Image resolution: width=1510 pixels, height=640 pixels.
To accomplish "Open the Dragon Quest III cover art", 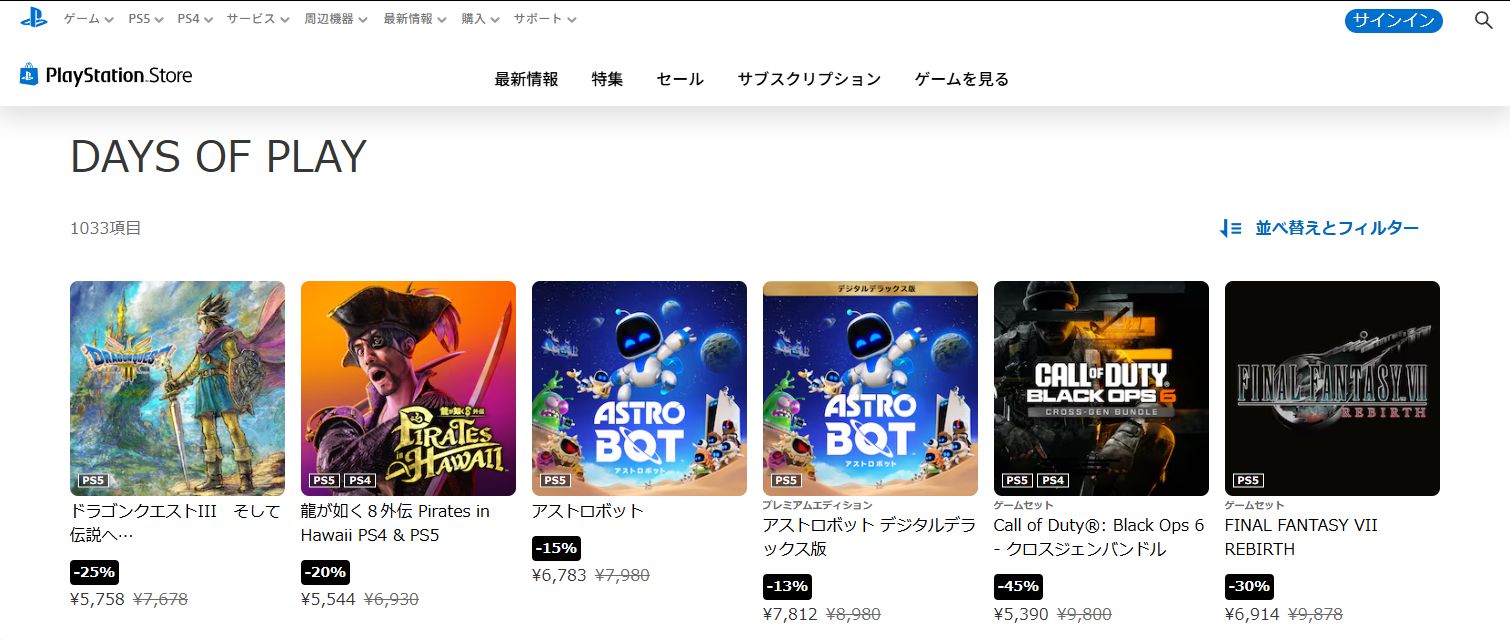I will [177, 388].
